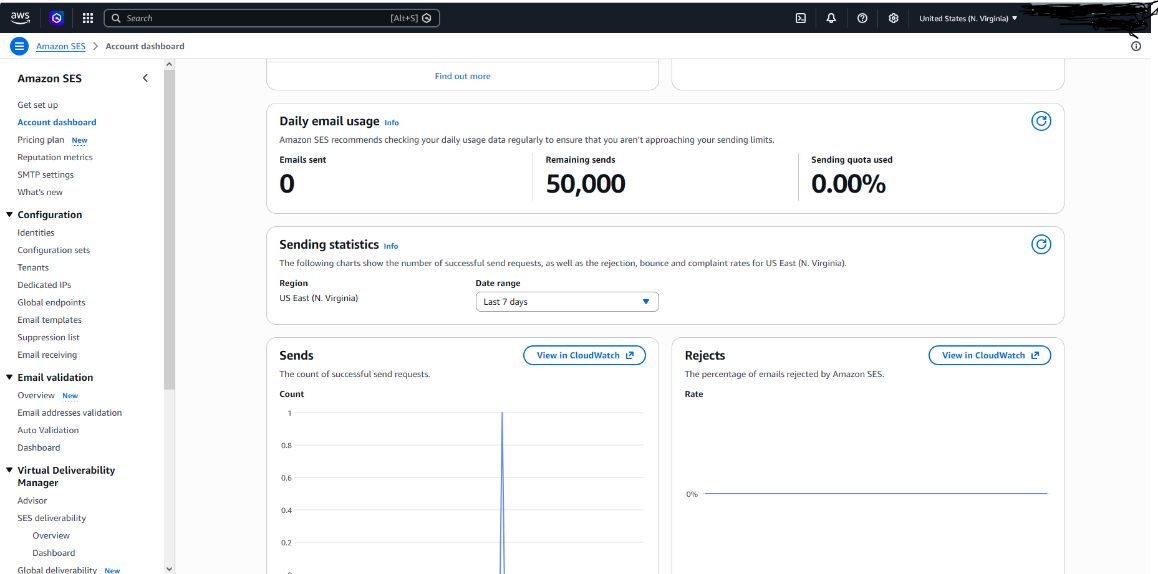Open Configuration sets
The height and width of the screenshot is (574, 1158).
coord(53,250)
